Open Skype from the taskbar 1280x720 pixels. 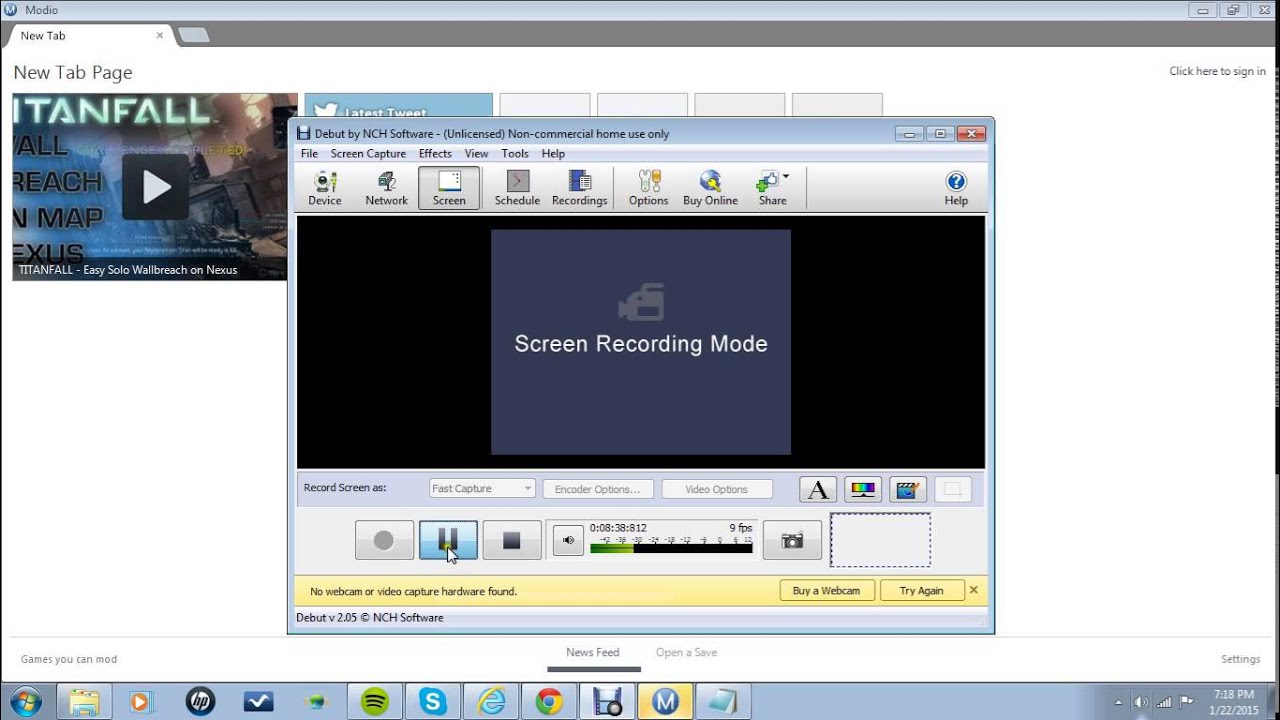[x=433, y=701]
